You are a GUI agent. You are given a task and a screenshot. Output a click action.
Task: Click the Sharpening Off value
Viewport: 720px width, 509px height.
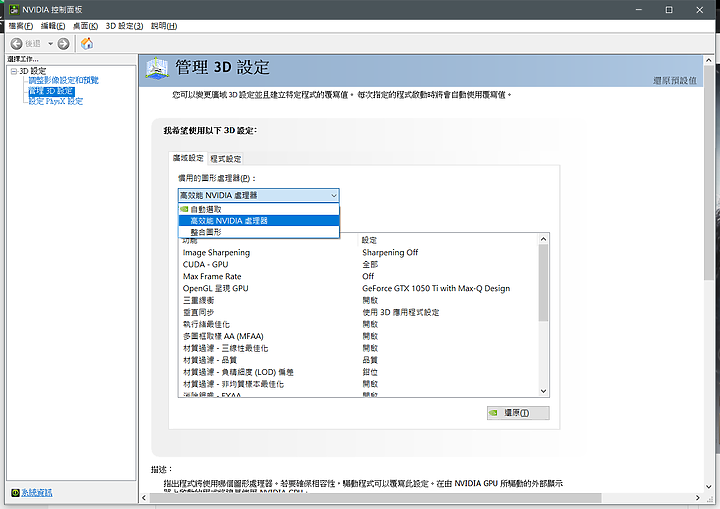pyautogui.click(x=390, y=253)
